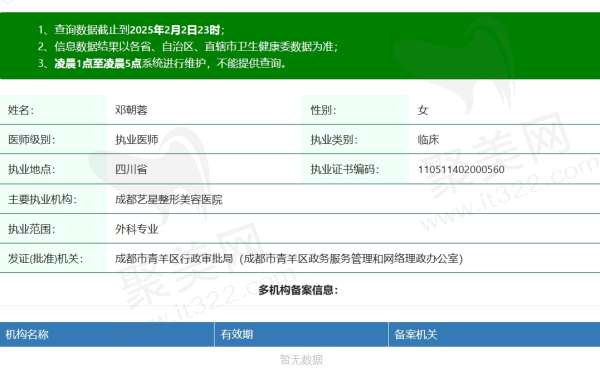Click the 暂无数据 empty table text
Image resolution: width=600 pixels, height=369 pixels.
click(301, 359)
